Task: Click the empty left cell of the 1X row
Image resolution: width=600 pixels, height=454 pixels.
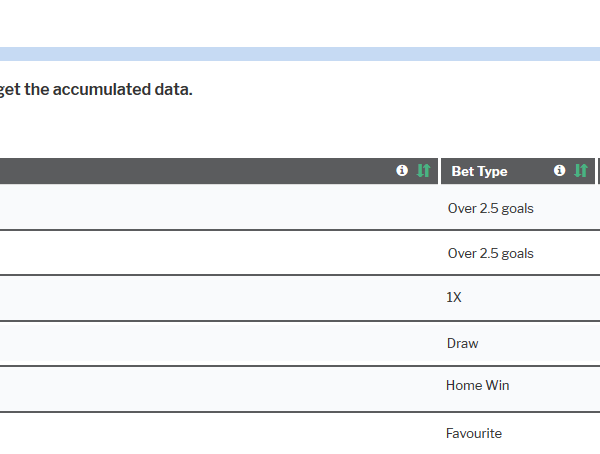Action: coord(219,298)
